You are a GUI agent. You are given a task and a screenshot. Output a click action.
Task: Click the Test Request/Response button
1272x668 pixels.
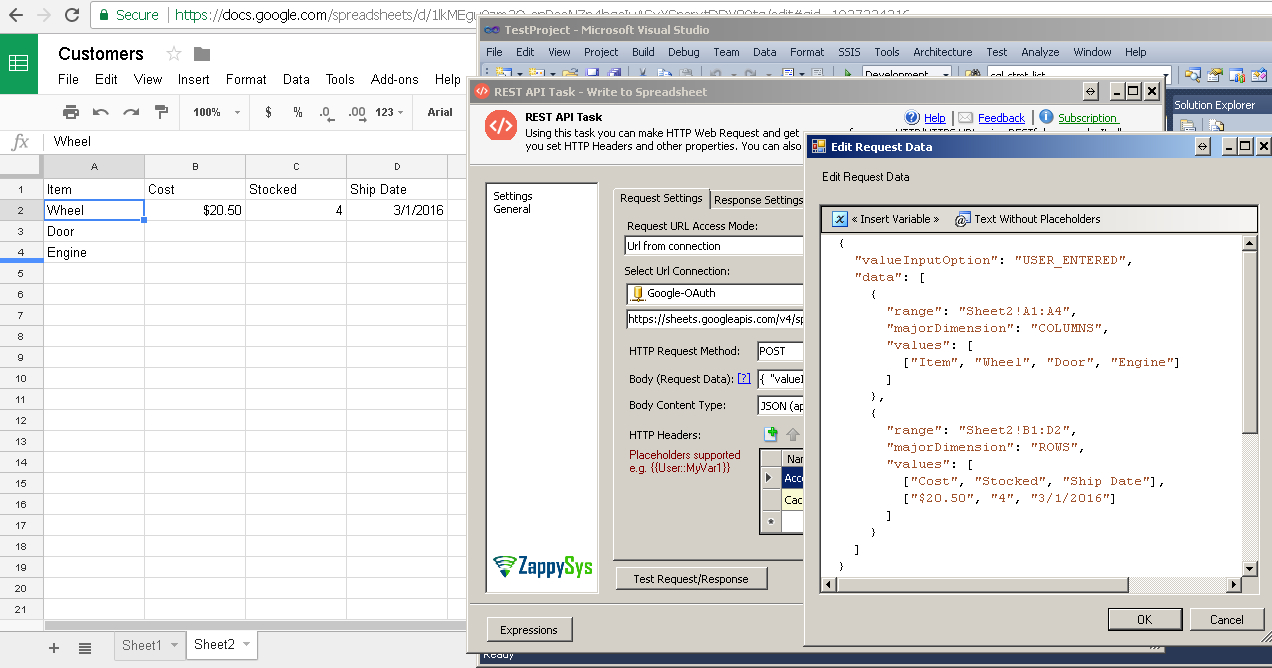pyautogui.click(x=691, y=578)
